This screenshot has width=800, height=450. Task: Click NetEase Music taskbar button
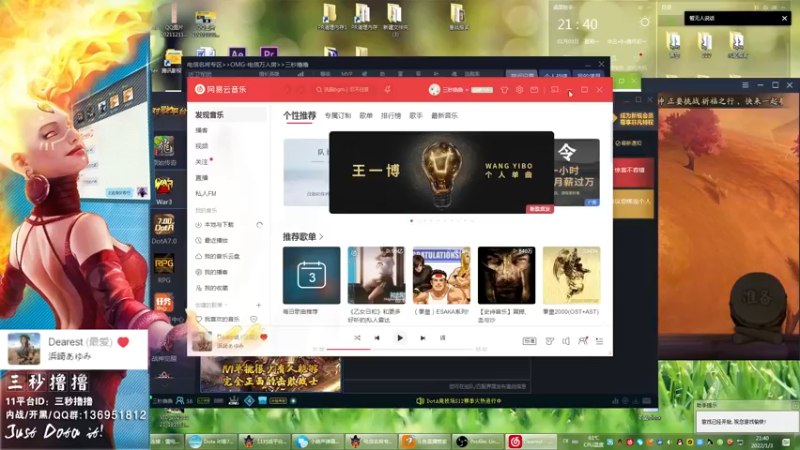point(532,442)
